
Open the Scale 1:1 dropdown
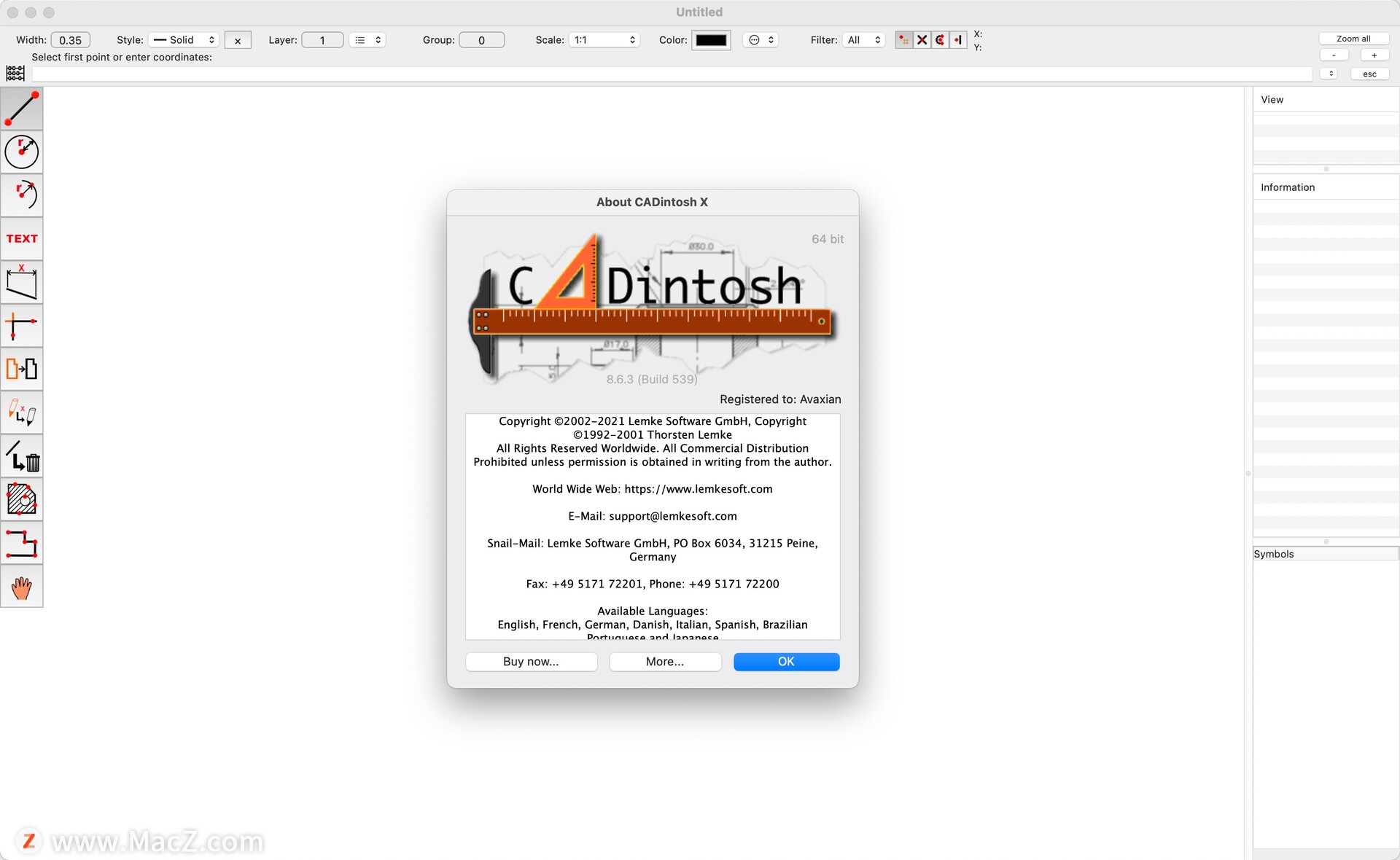point(604,40)
